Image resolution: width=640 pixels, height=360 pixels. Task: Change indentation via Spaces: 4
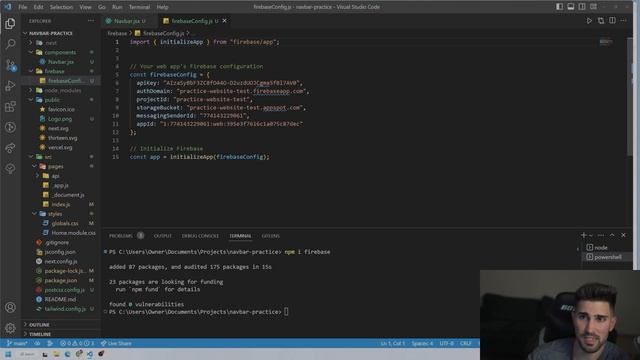point(422,343)
